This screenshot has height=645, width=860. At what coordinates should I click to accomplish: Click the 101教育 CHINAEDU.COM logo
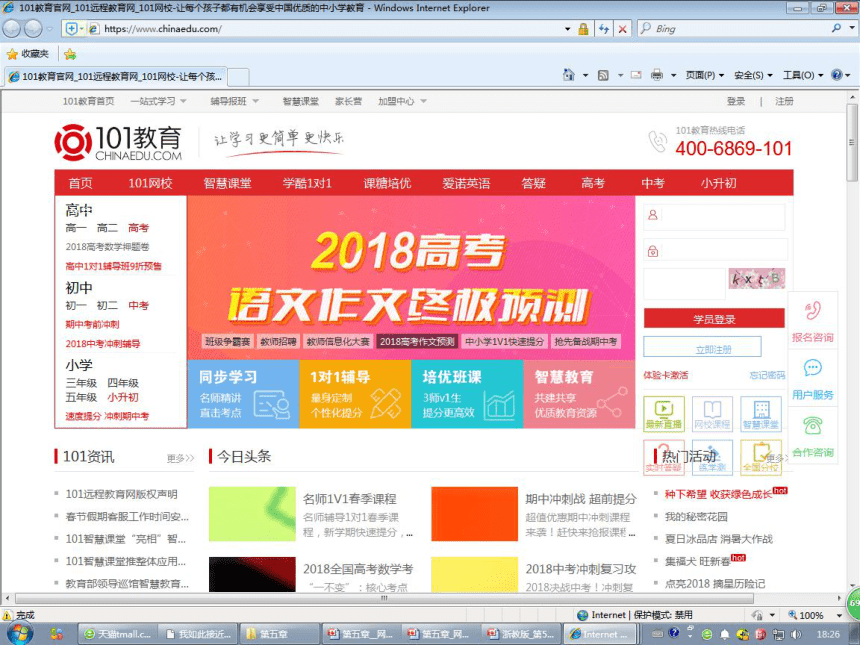(x=118, y=143)
